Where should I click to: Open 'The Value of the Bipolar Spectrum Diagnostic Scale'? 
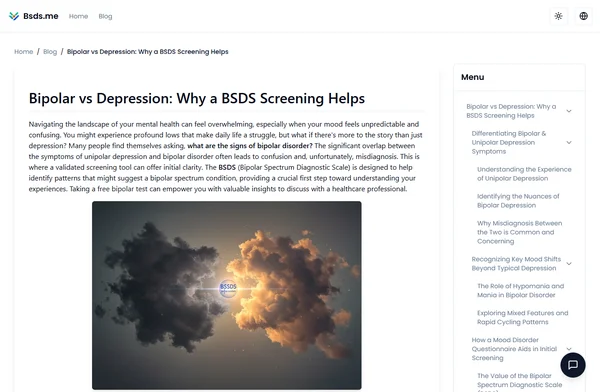[x=519, y=382]
